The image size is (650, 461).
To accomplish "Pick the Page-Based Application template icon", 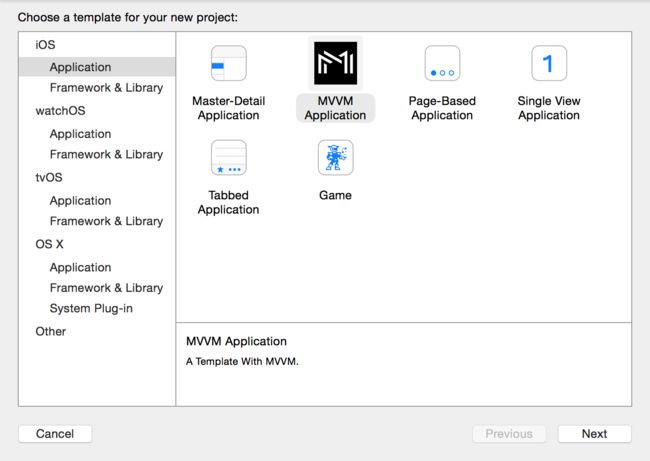I will pos(442,63).
